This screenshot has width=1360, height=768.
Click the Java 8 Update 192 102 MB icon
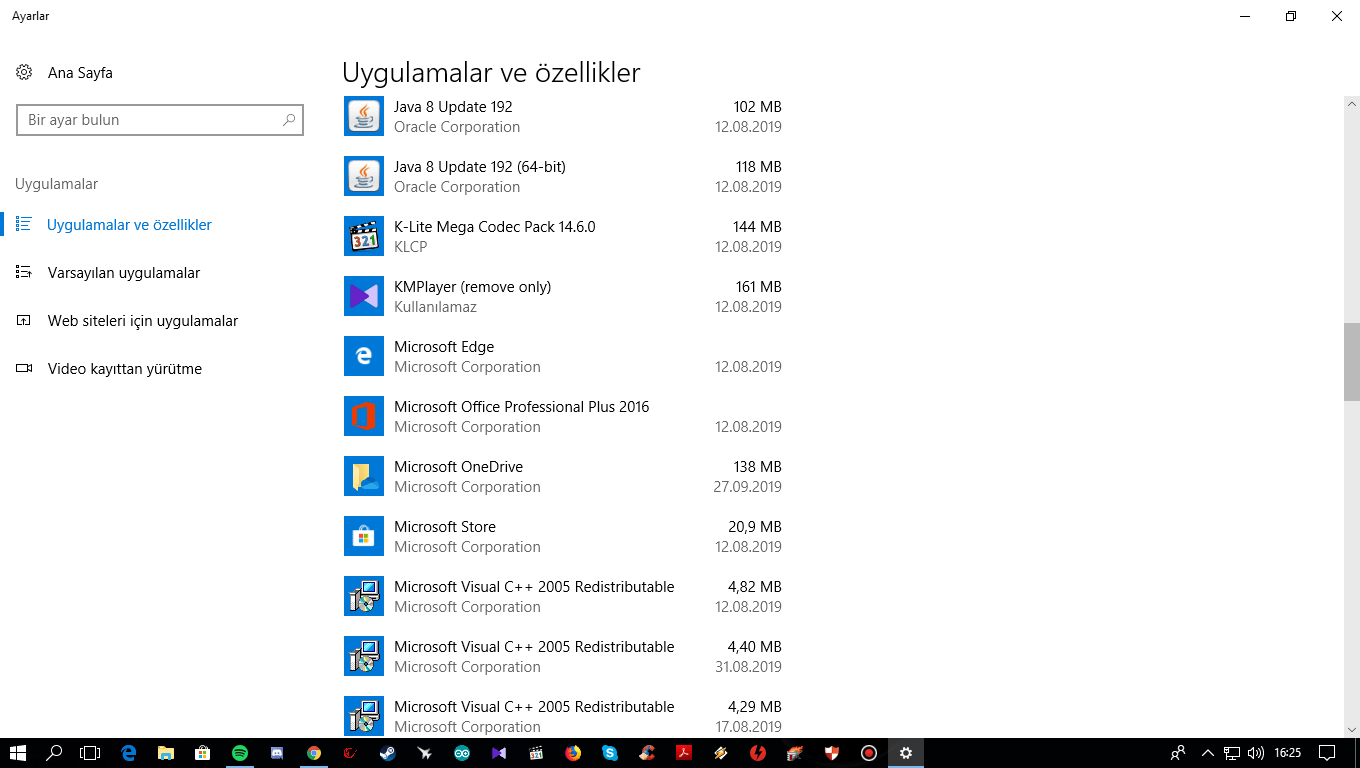pos(364,116)
